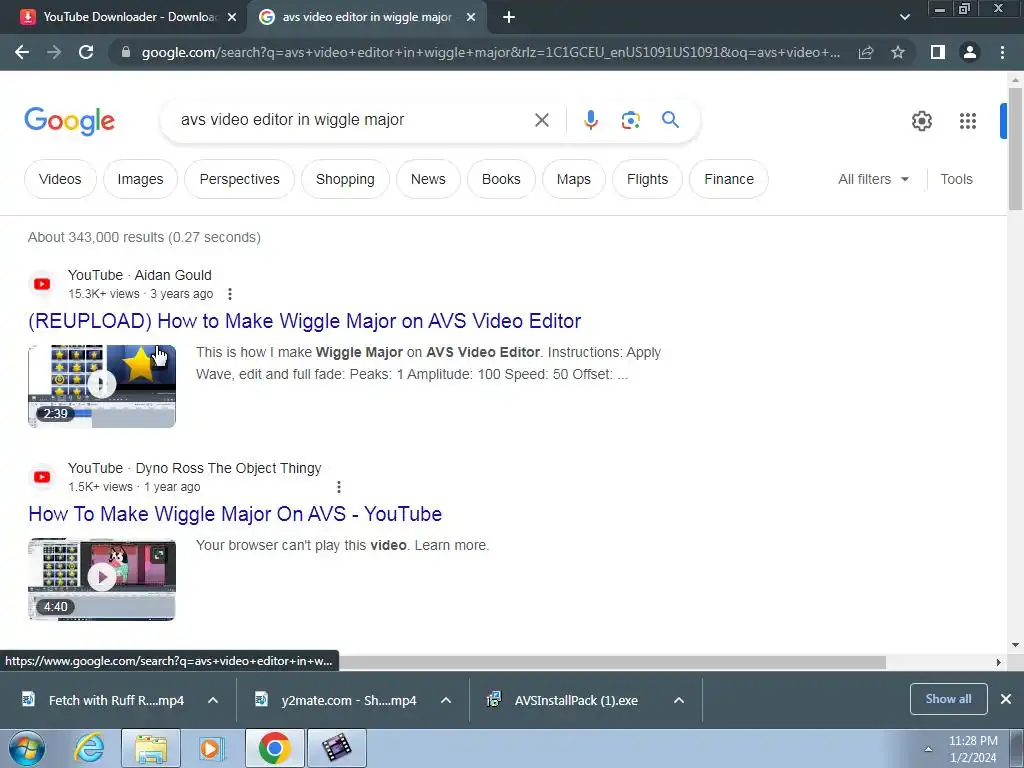Switch to YouTube Downloader tab
The width and height of the screenshot is (1024, 768).
pos(123,18)
